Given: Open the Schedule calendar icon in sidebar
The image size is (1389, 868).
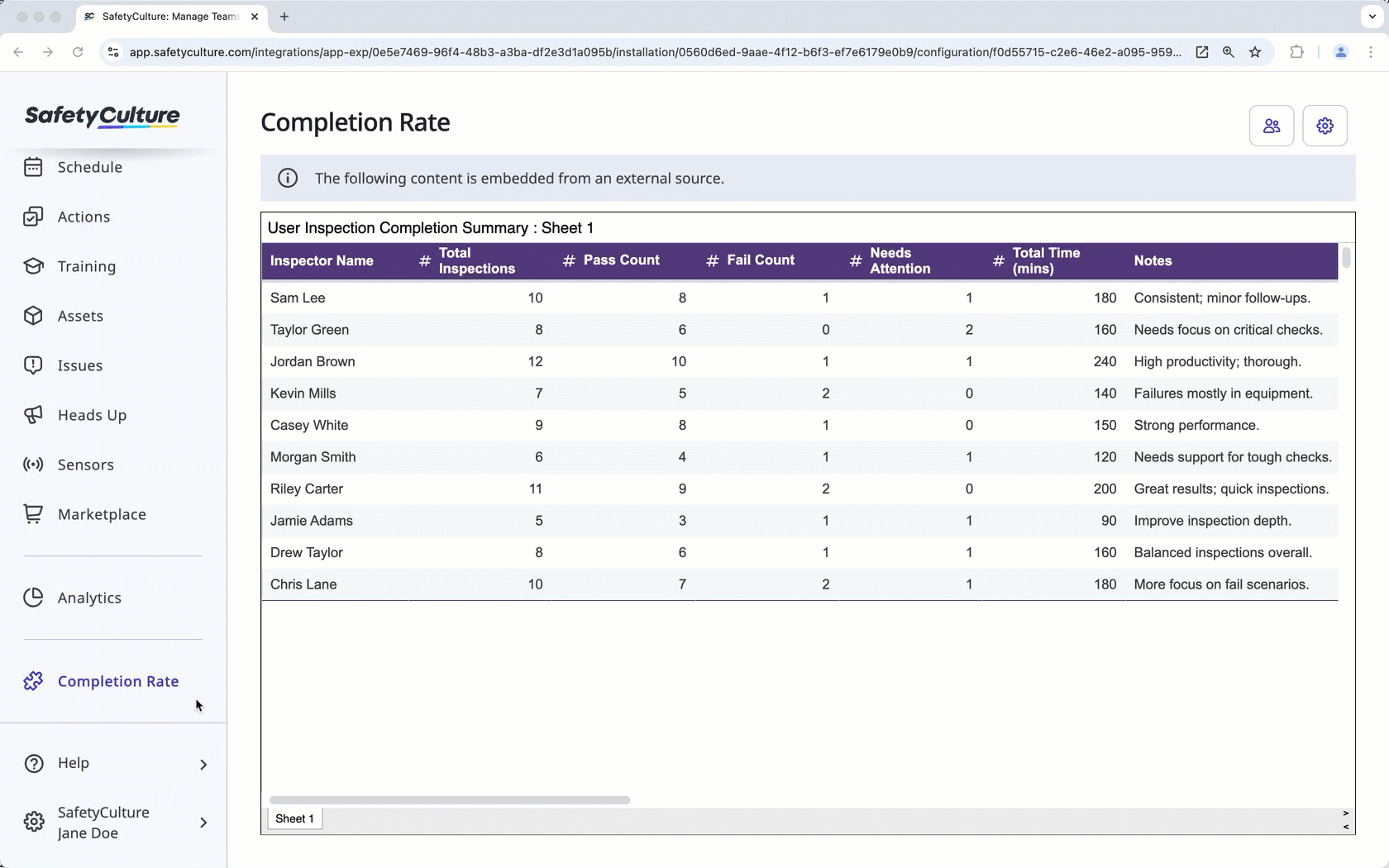Looking at the screenshot, I should [33, 167].
